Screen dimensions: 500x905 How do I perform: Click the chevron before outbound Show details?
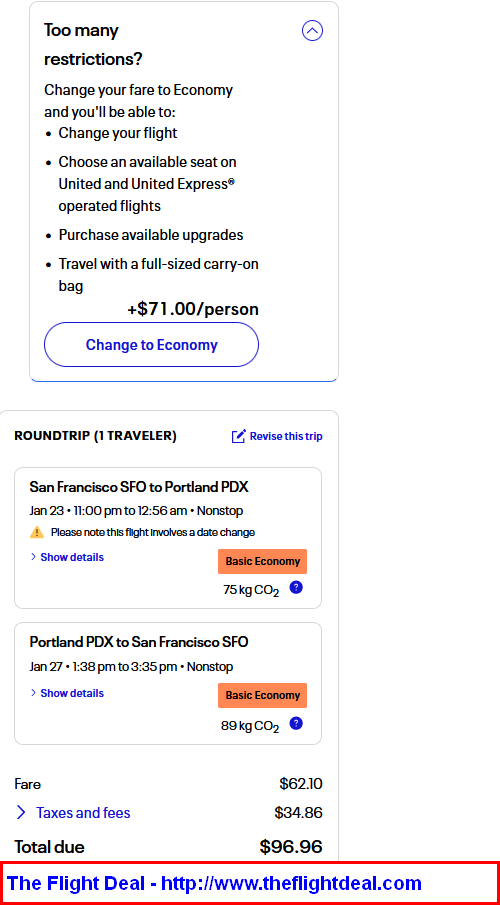[x=33, y=557]
